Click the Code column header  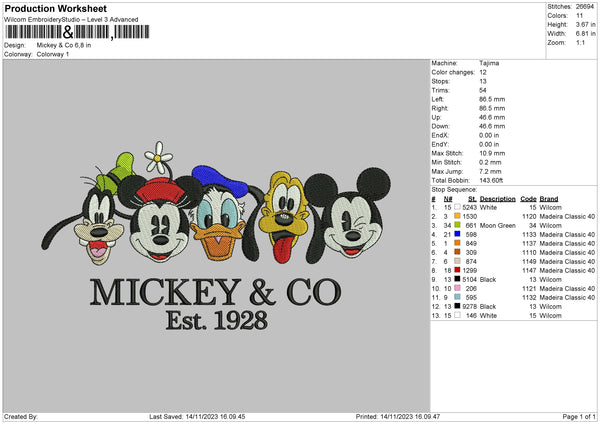pyautogui.click(x=529, y=198)
